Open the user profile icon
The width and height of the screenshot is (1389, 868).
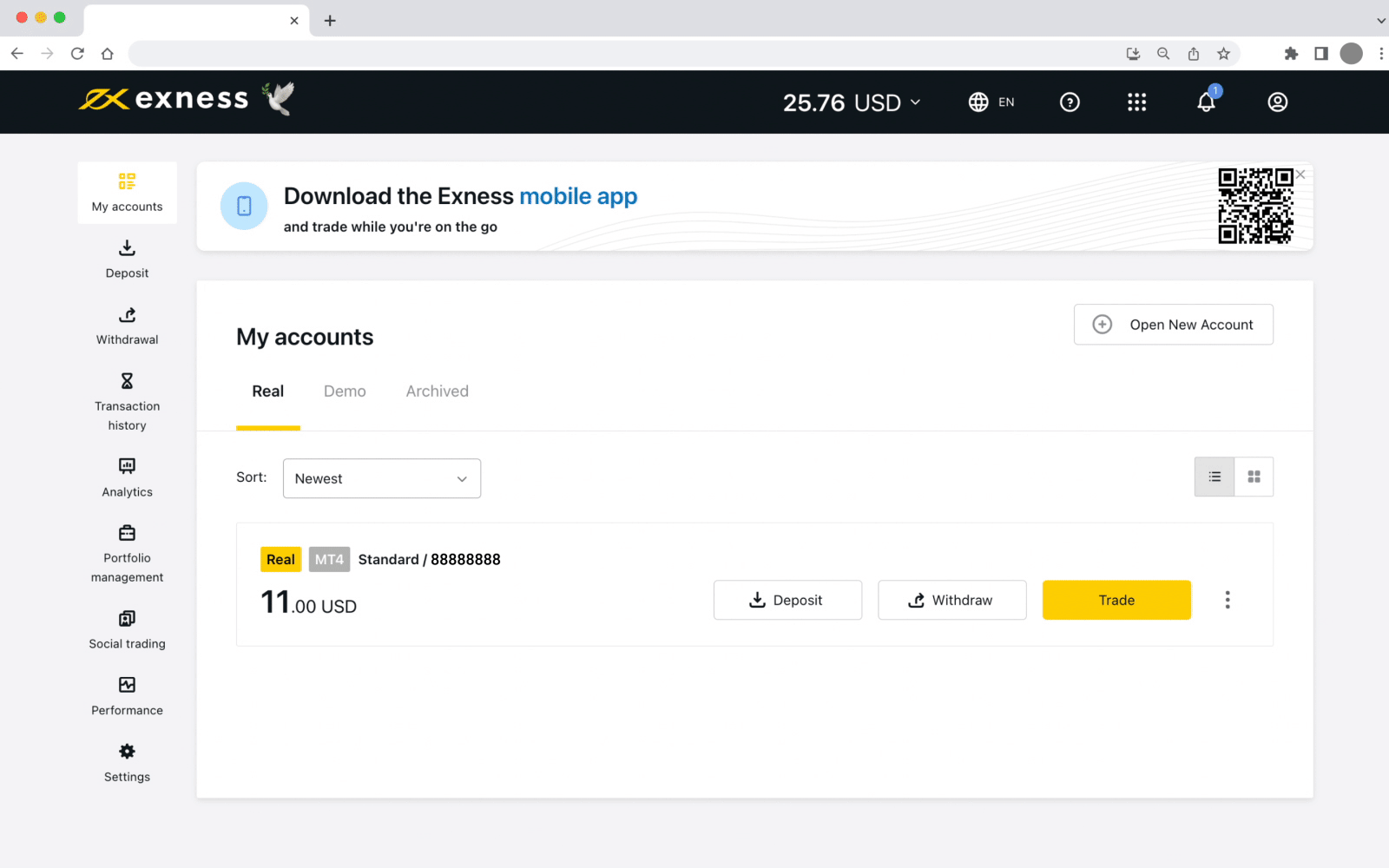[1277, 102]
